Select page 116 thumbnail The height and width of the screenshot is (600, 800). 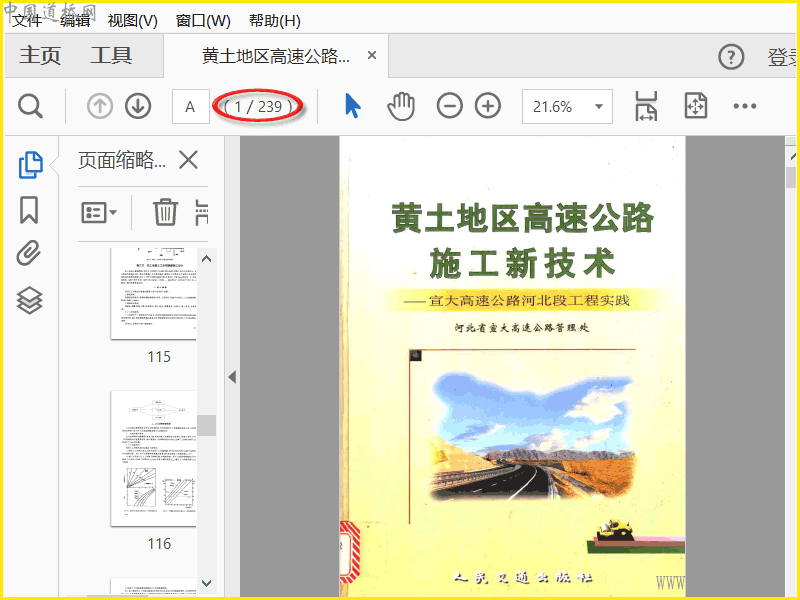(x=154, y=458)
